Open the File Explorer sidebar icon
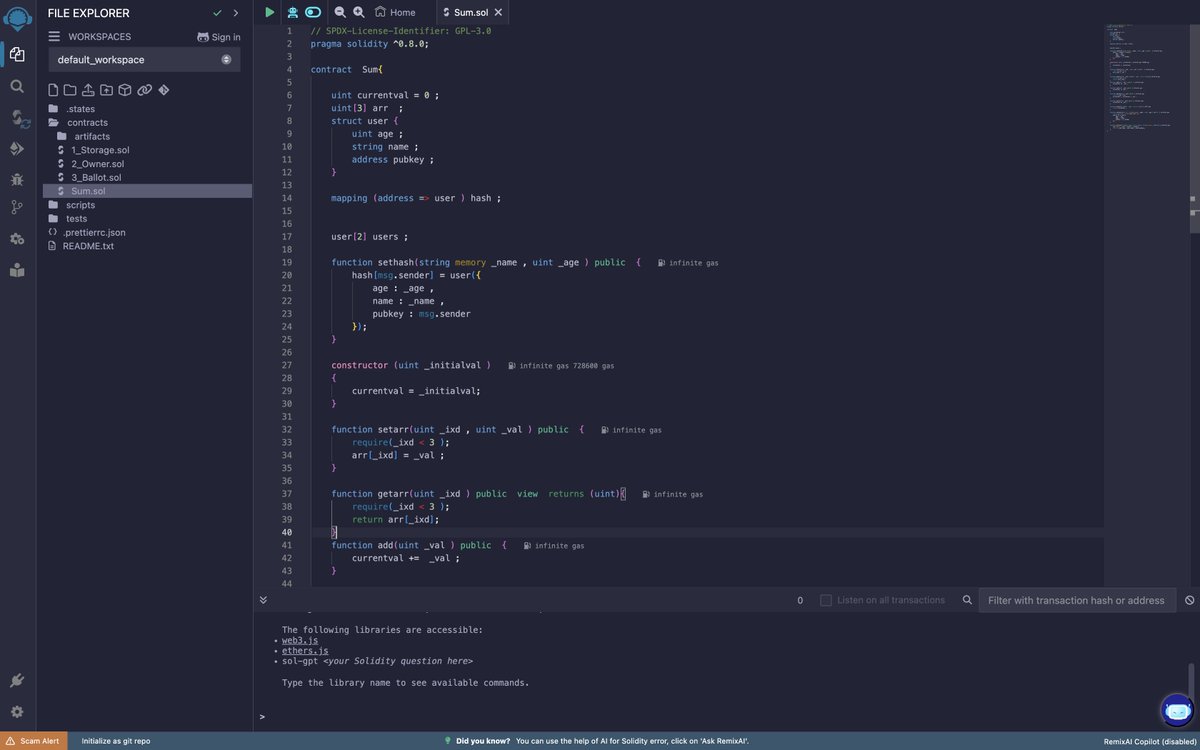 17,54
